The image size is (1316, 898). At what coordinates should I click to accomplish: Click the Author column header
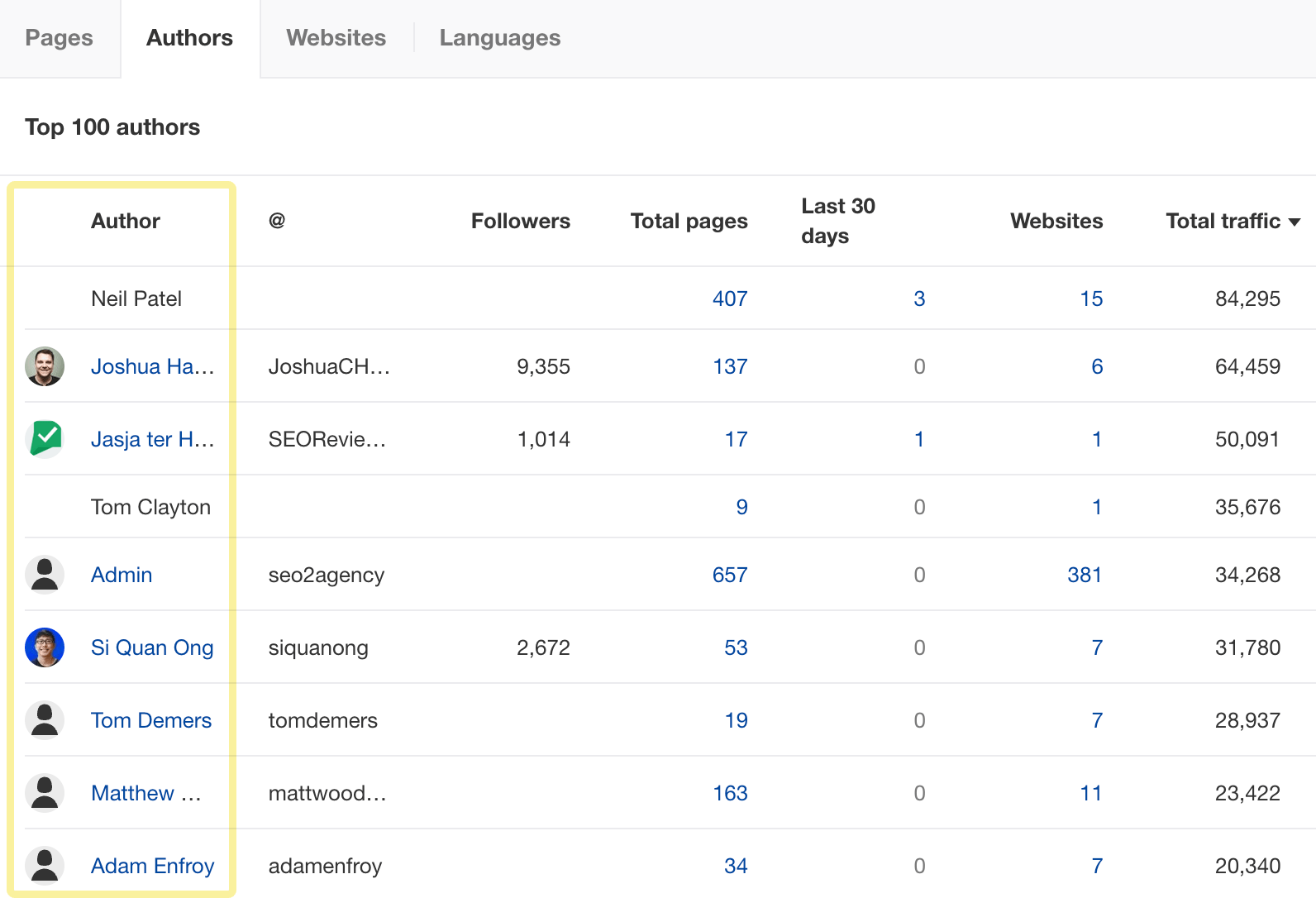(x=126, y=221)
